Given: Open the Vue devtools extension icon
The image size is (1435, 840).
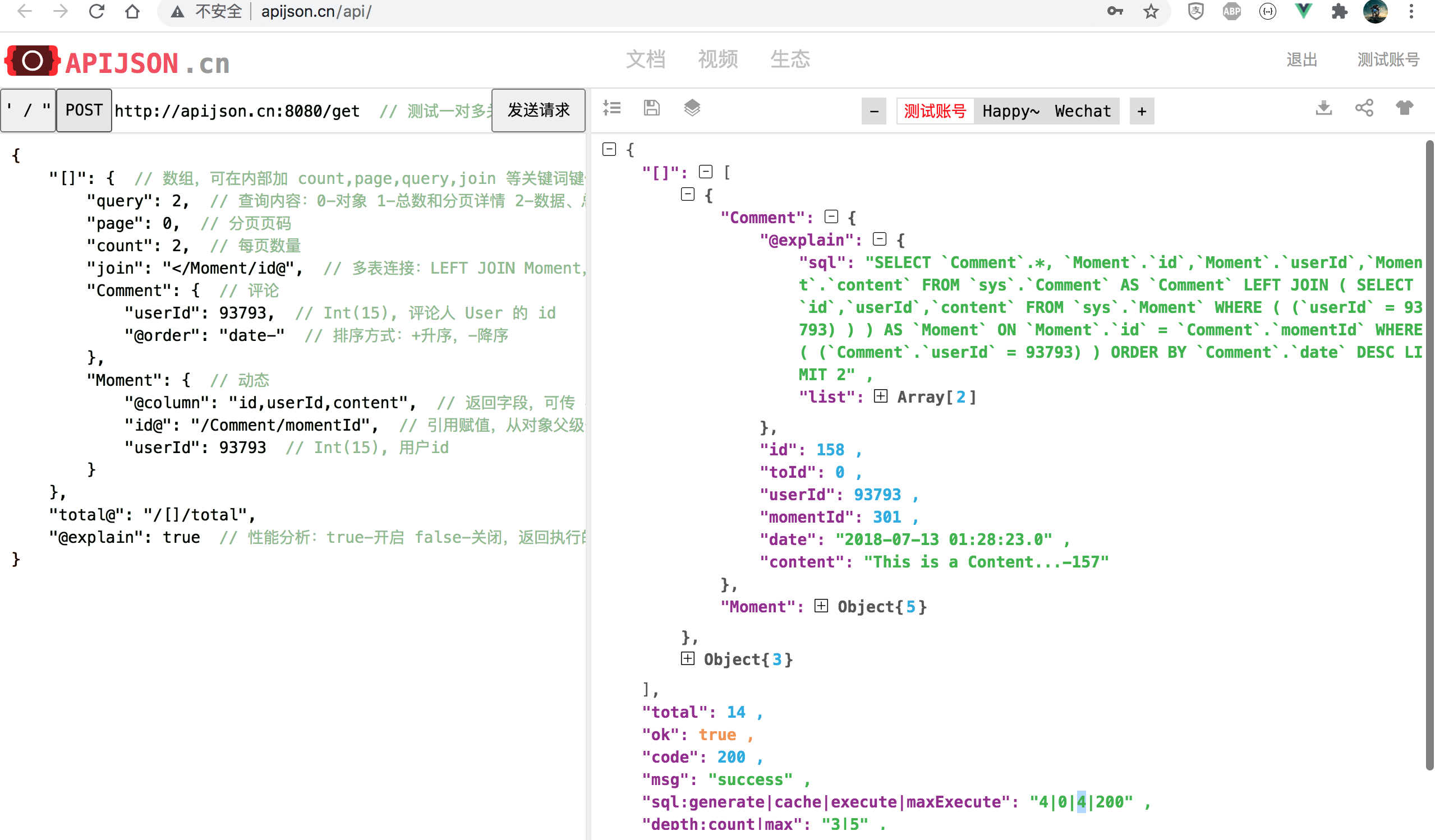Looking at the screenshot, I should click(x=1304, y=11).
